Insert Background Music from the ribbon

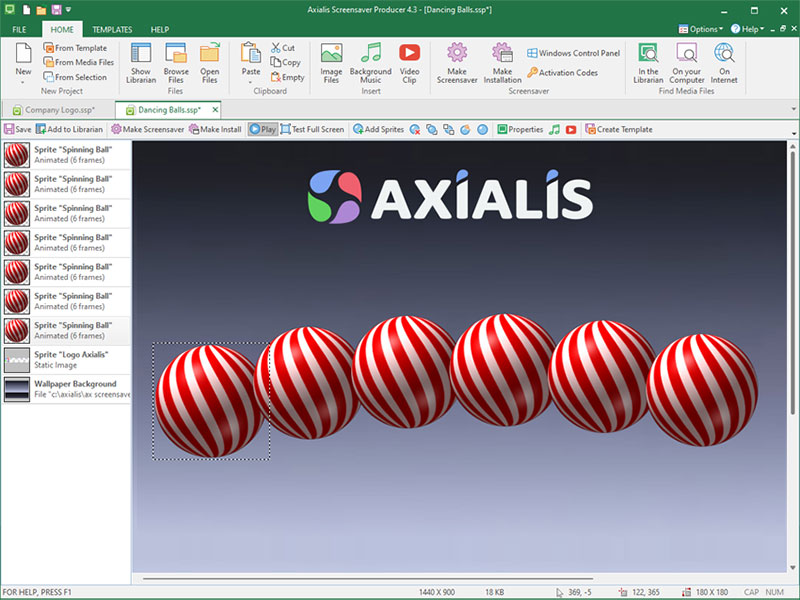370,62
